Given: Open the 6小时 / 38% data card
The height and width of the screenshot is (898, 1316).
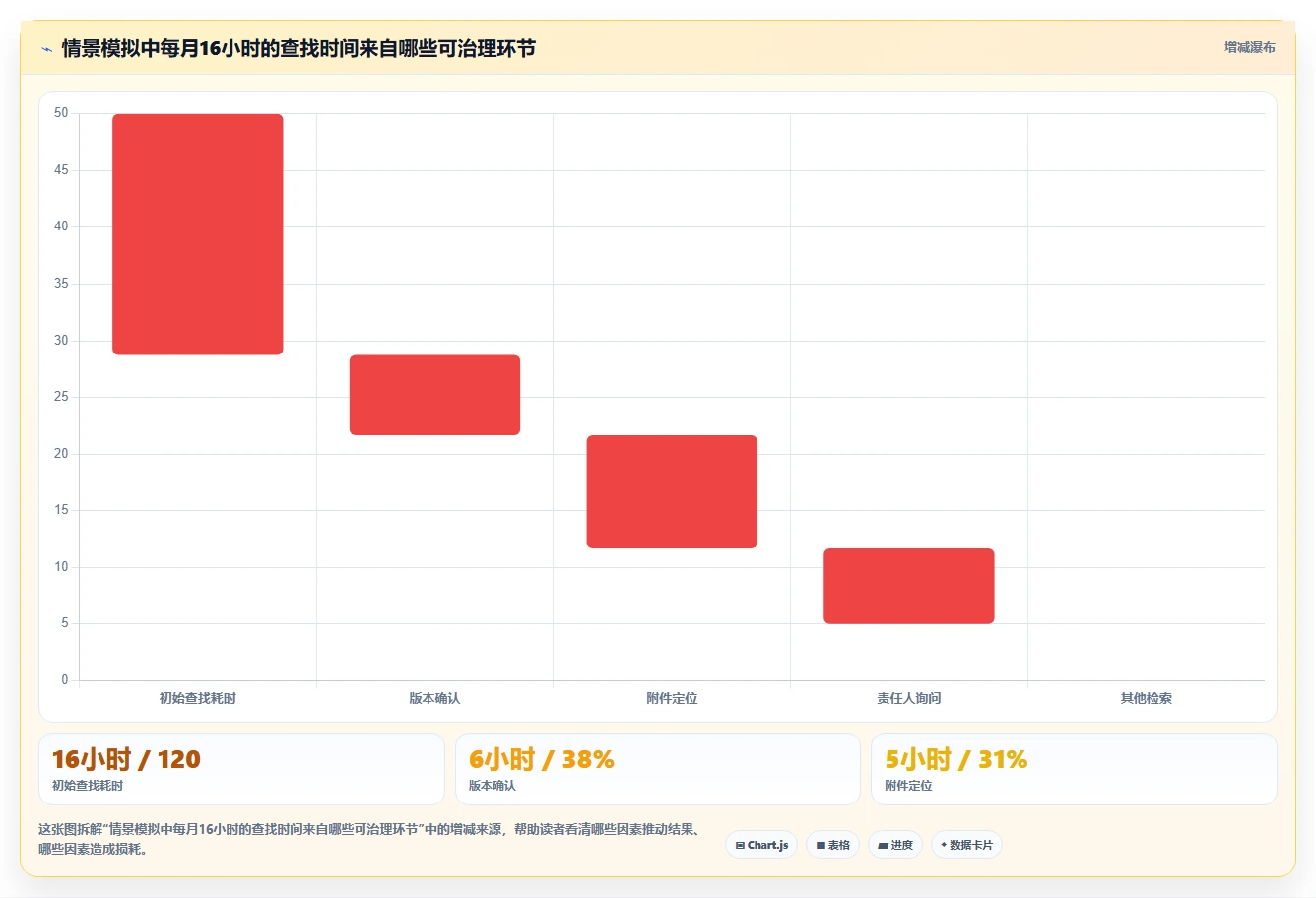Looking at the screenshot, I should click(x=658, y=769).
